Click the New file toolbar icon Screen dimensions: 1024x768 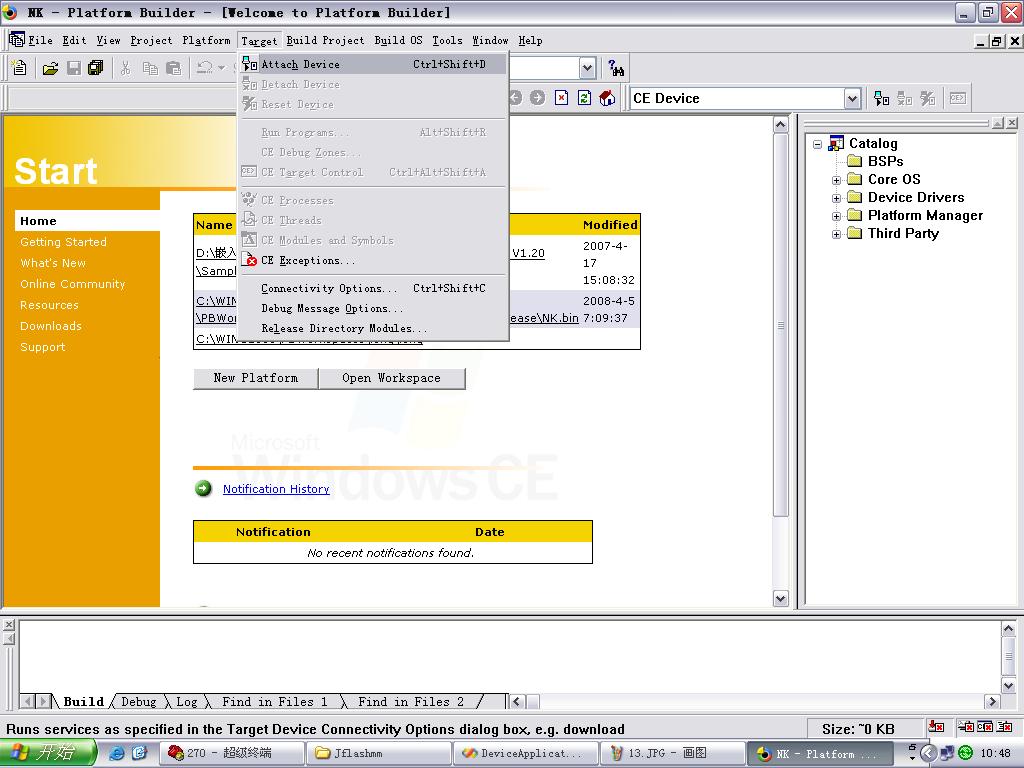(20, 67)
